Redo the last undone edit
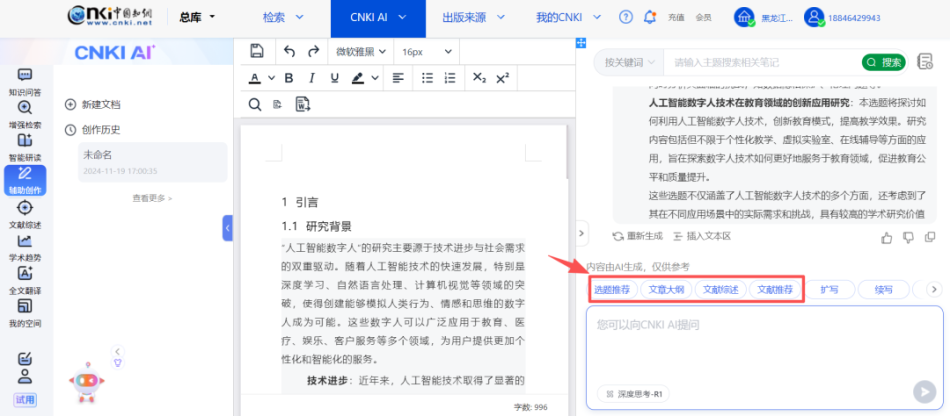This screenshot has height=416, width=950. pyautogui.click(x=313, y=51)
